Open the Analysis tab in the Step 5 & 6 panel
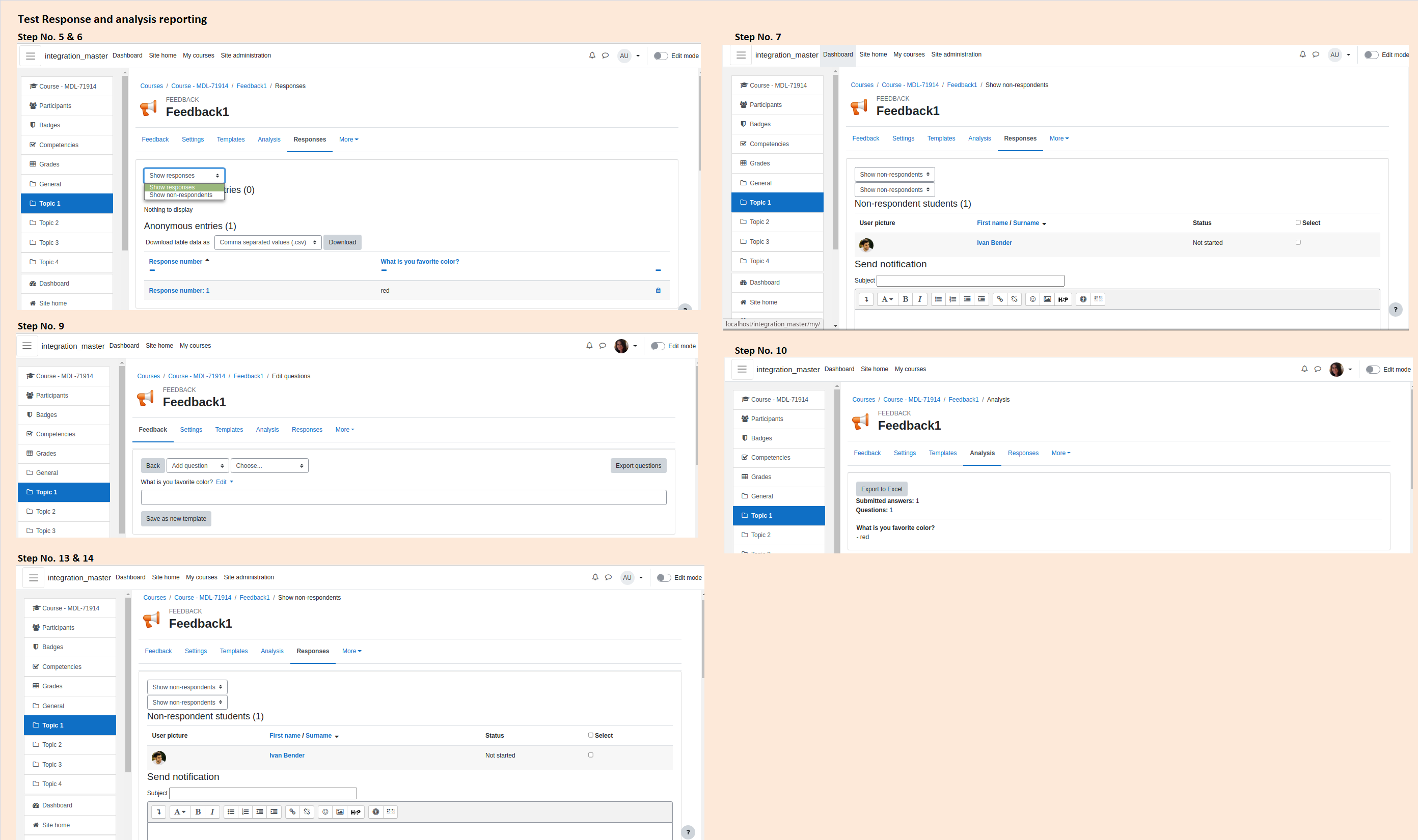 click(x=269, y=140)
